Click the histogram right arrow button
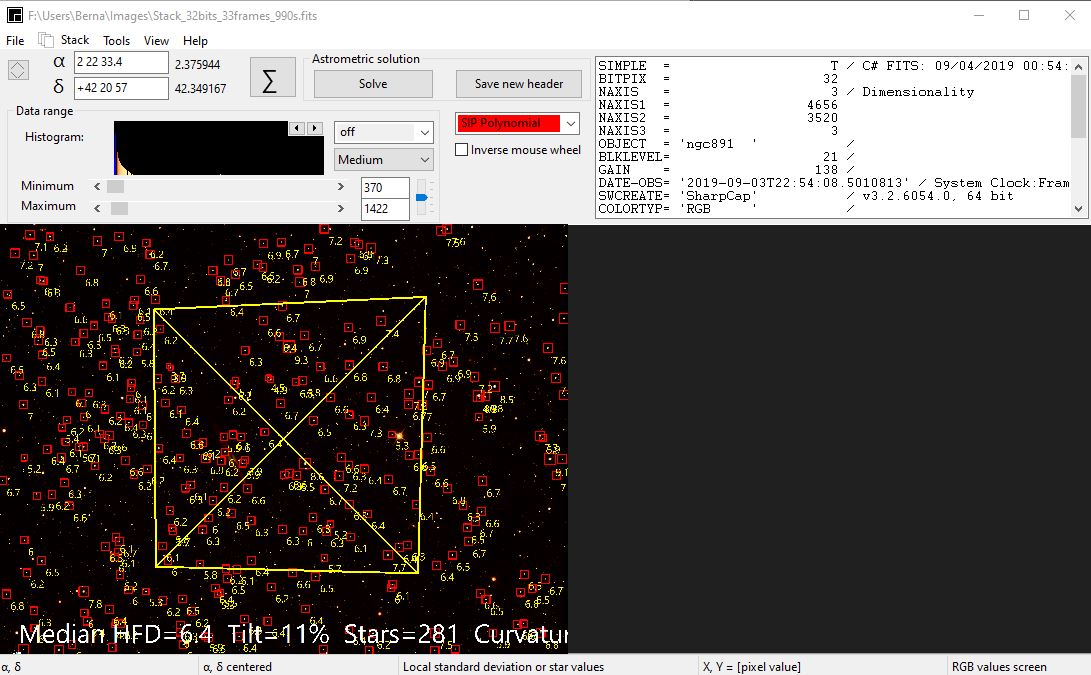Screen dimensions: 1091x675 [314, 129]
